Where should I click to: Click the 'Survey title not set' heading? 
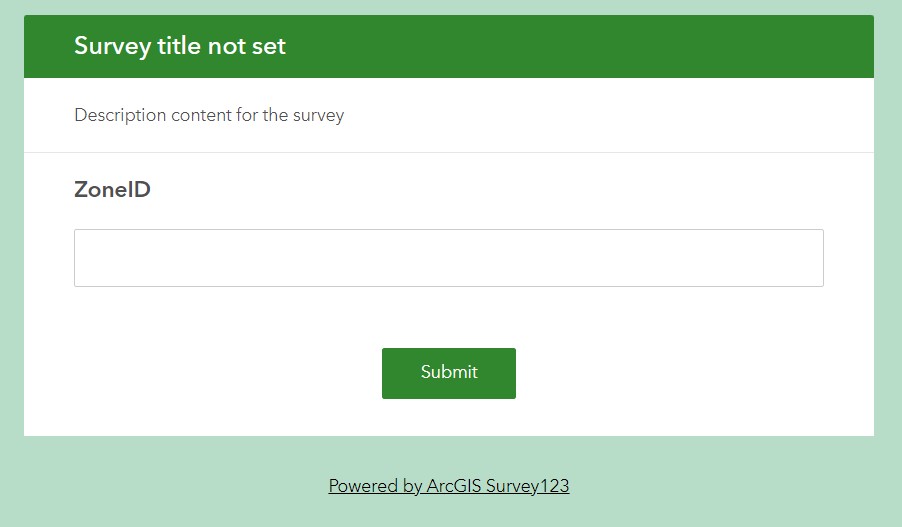coord(180,46)
